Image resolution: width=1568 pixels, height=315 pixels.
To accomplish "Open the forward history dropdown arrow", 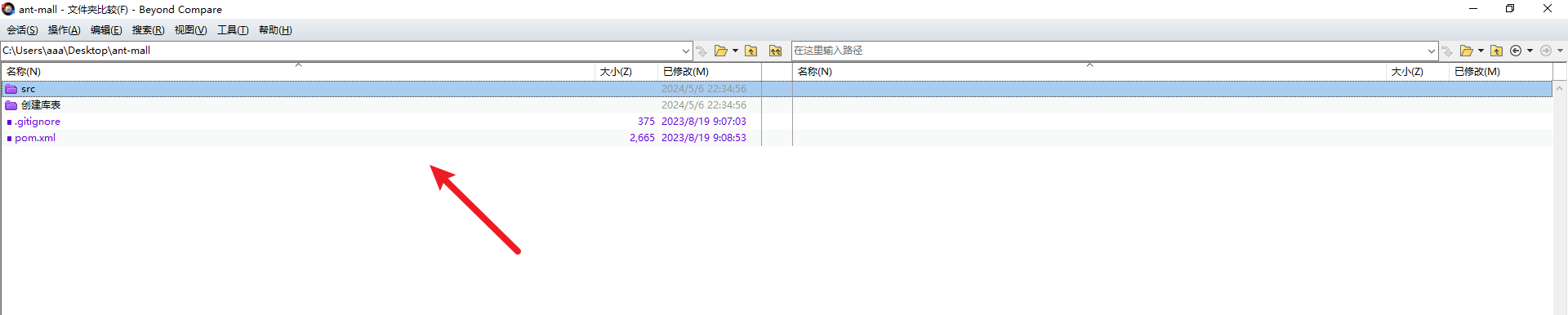I will pos(1560,51).
